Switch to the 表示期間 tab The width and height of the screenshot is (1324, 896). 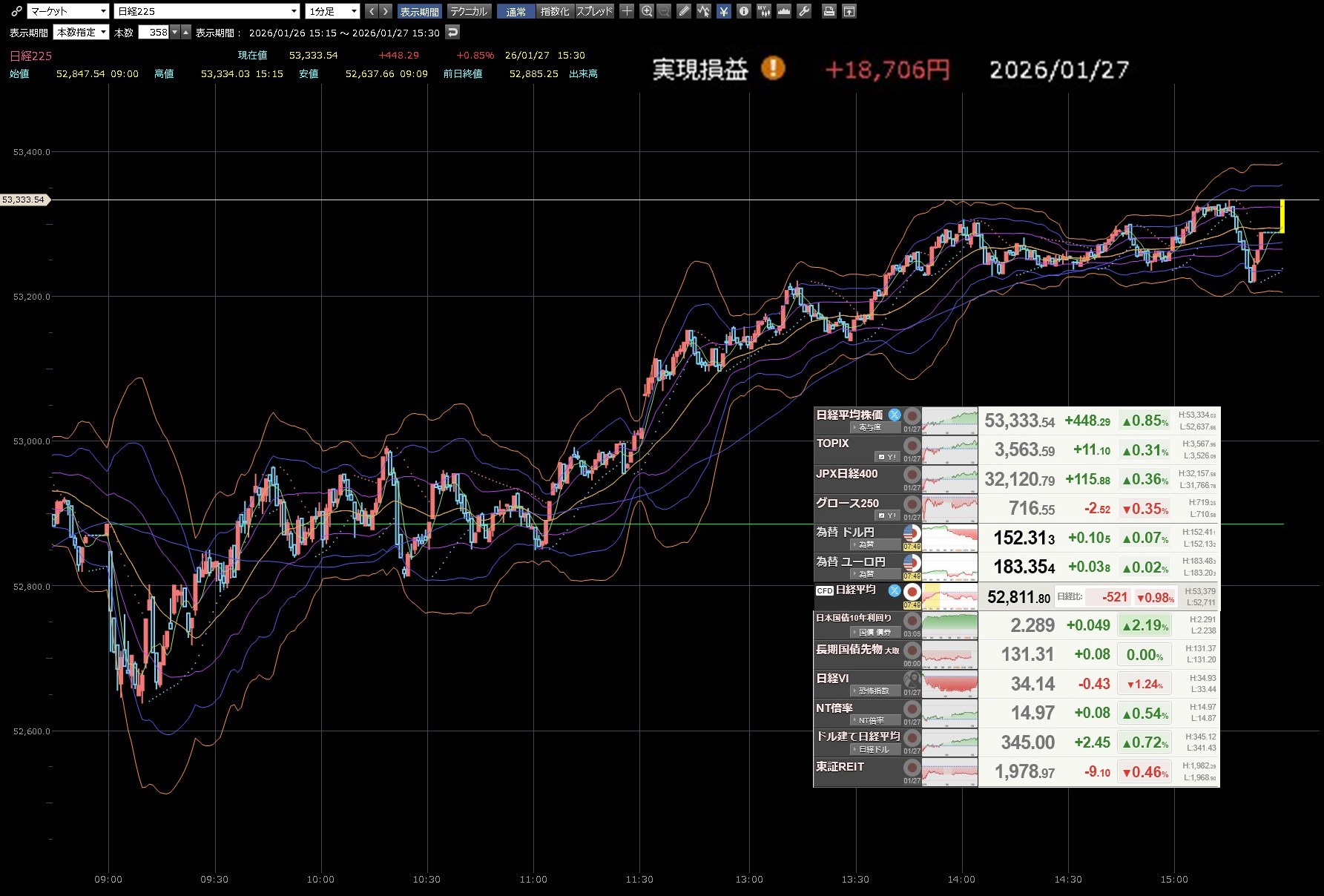(x=419, y=11)
